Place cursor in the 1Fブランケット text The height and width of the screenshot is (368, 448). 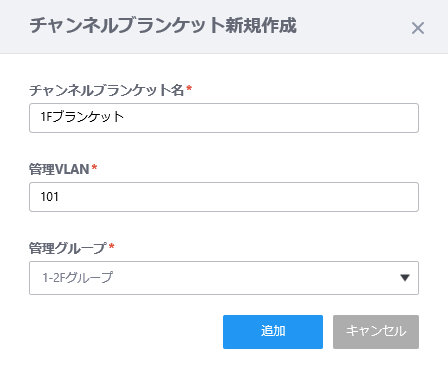coord(82,117)
